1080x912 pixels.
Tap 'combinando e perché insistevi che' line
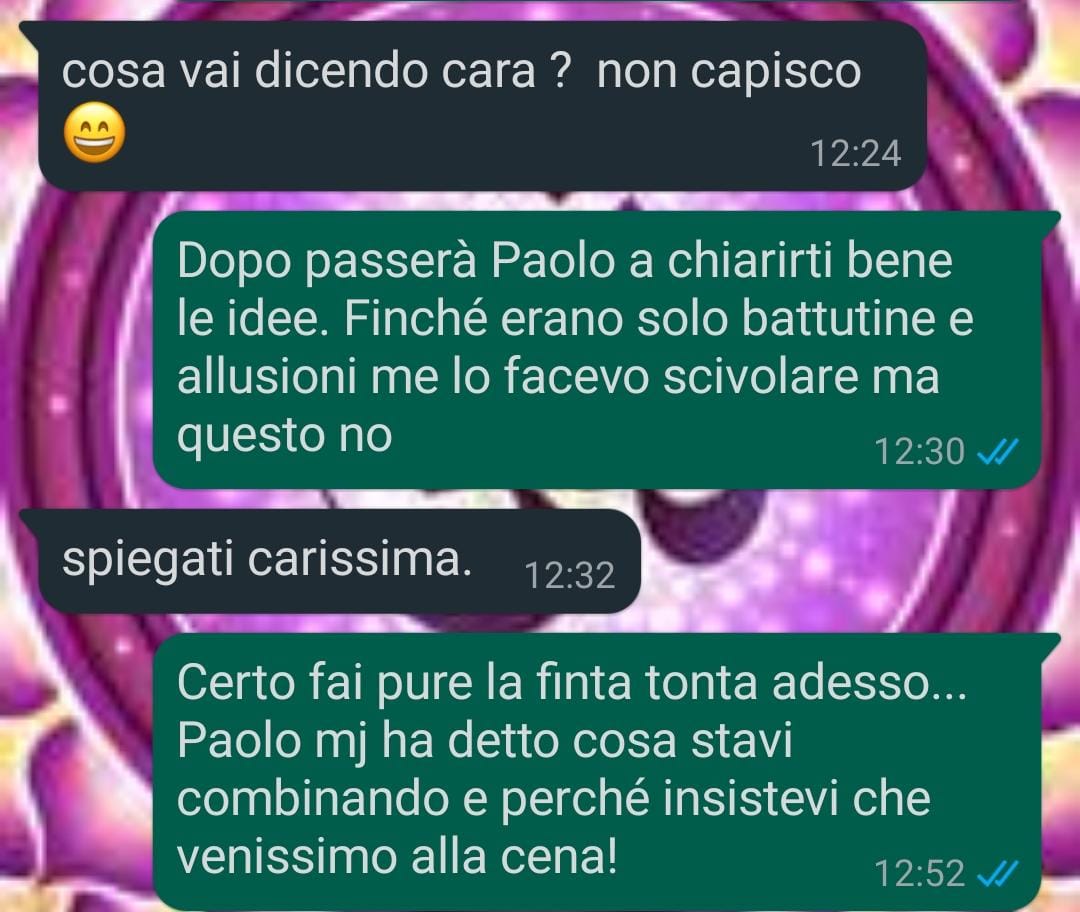coord(554,800)
